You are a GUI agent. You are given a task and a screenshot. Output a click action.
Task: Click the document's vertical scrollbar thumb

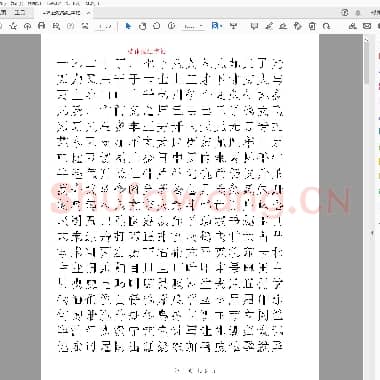click(x=367, y=62)
